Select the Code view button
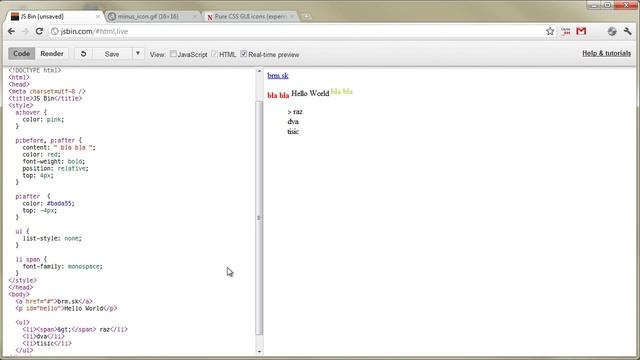The width and height of the screenshot is (640, 360). pos(22,54)
